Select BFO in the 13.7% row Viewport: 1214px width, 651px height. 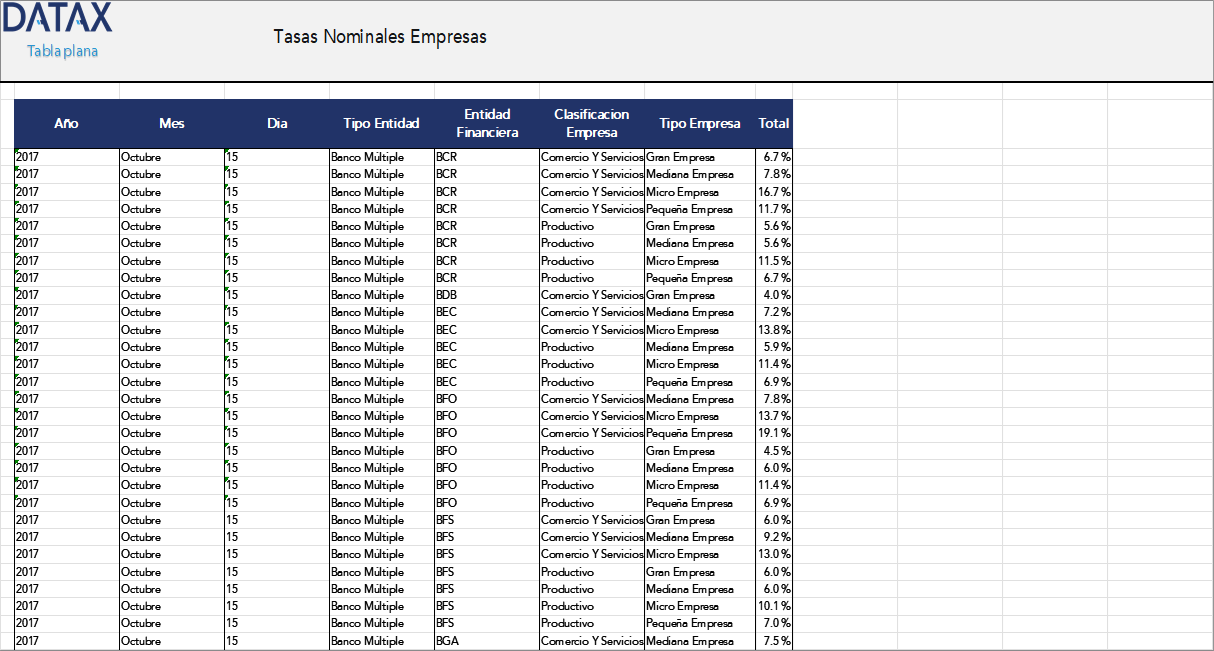(x=487, y=416)
